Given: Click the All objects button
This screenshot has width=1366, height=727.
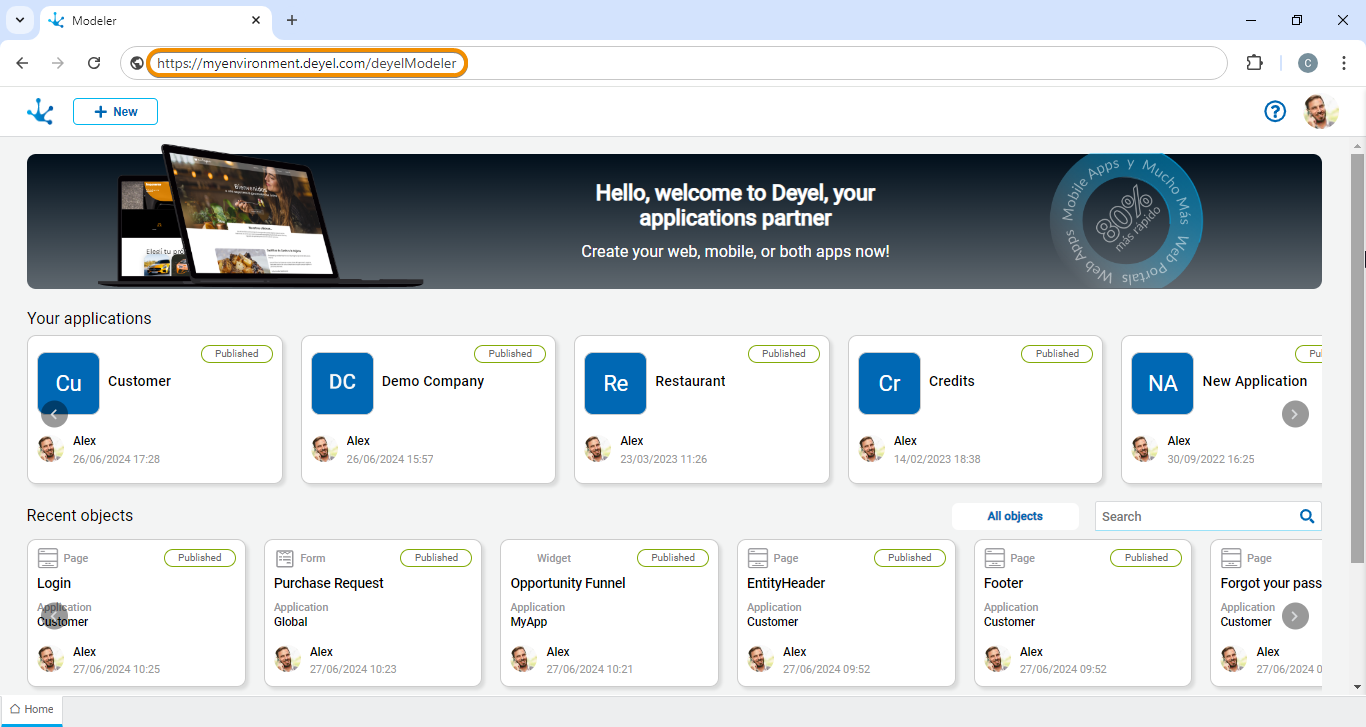Looking at the screenshot, I should 1015,516.
